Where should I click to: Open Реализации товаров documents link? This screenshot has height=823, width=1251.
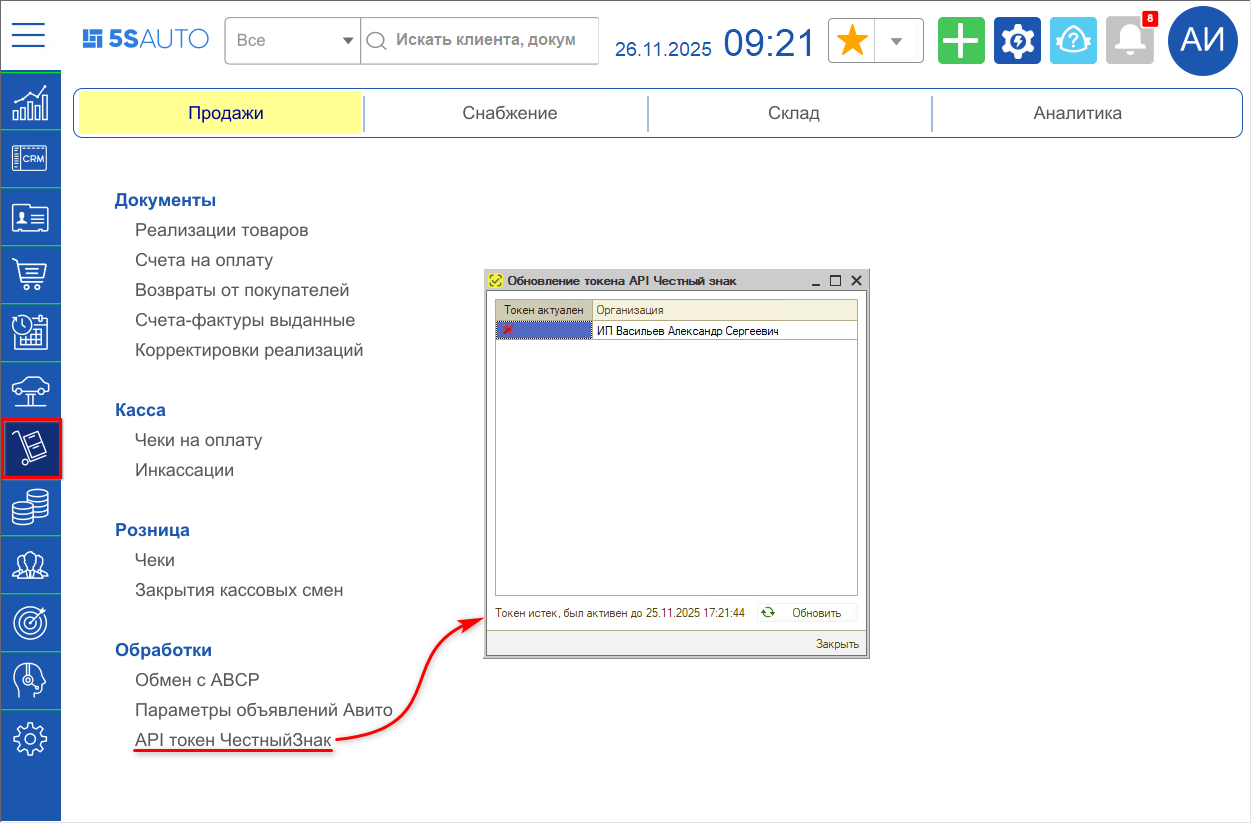point(221,230)
